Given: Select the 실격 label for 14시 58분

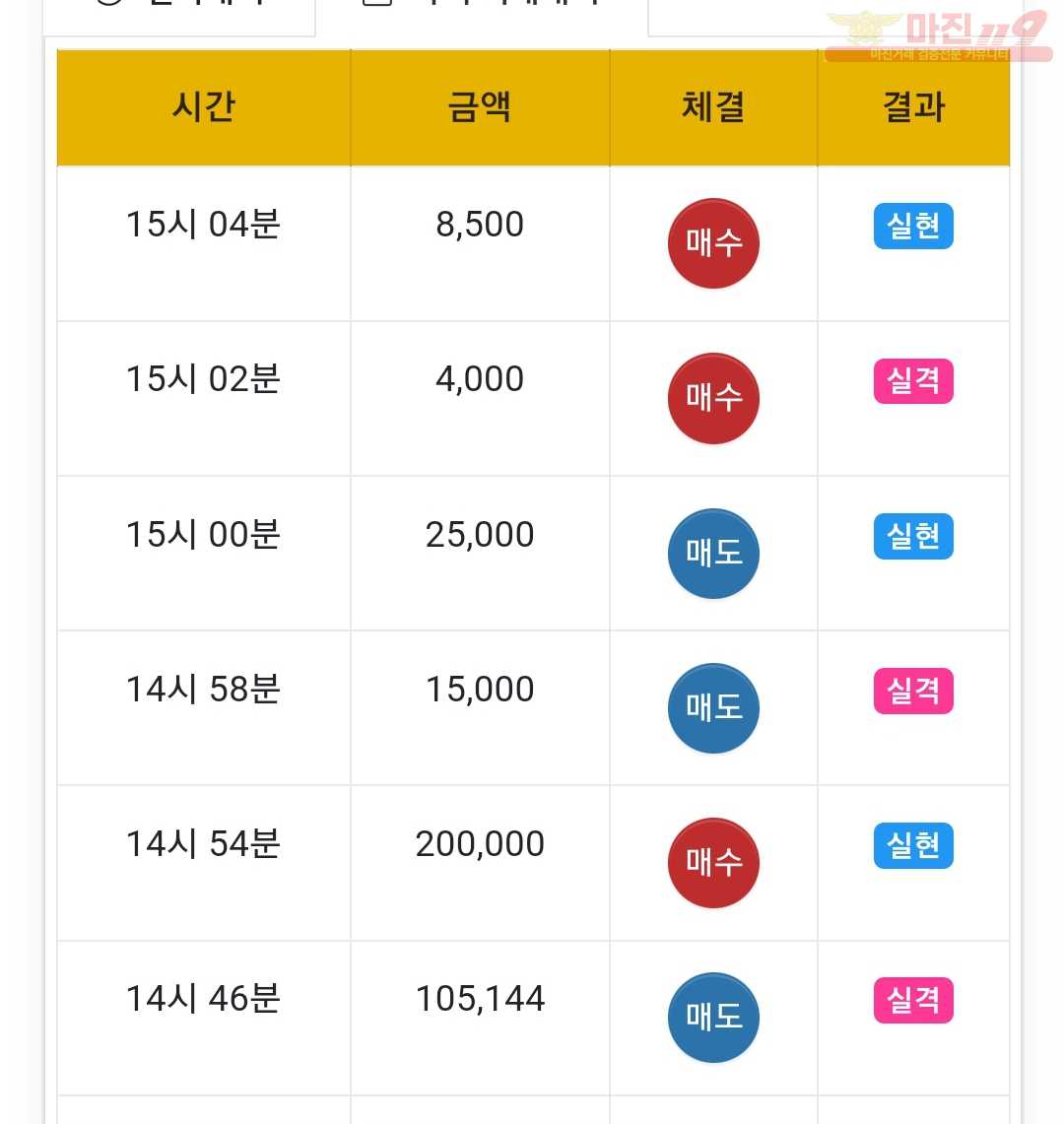Looking at the screenshot, I should point(913,691).
